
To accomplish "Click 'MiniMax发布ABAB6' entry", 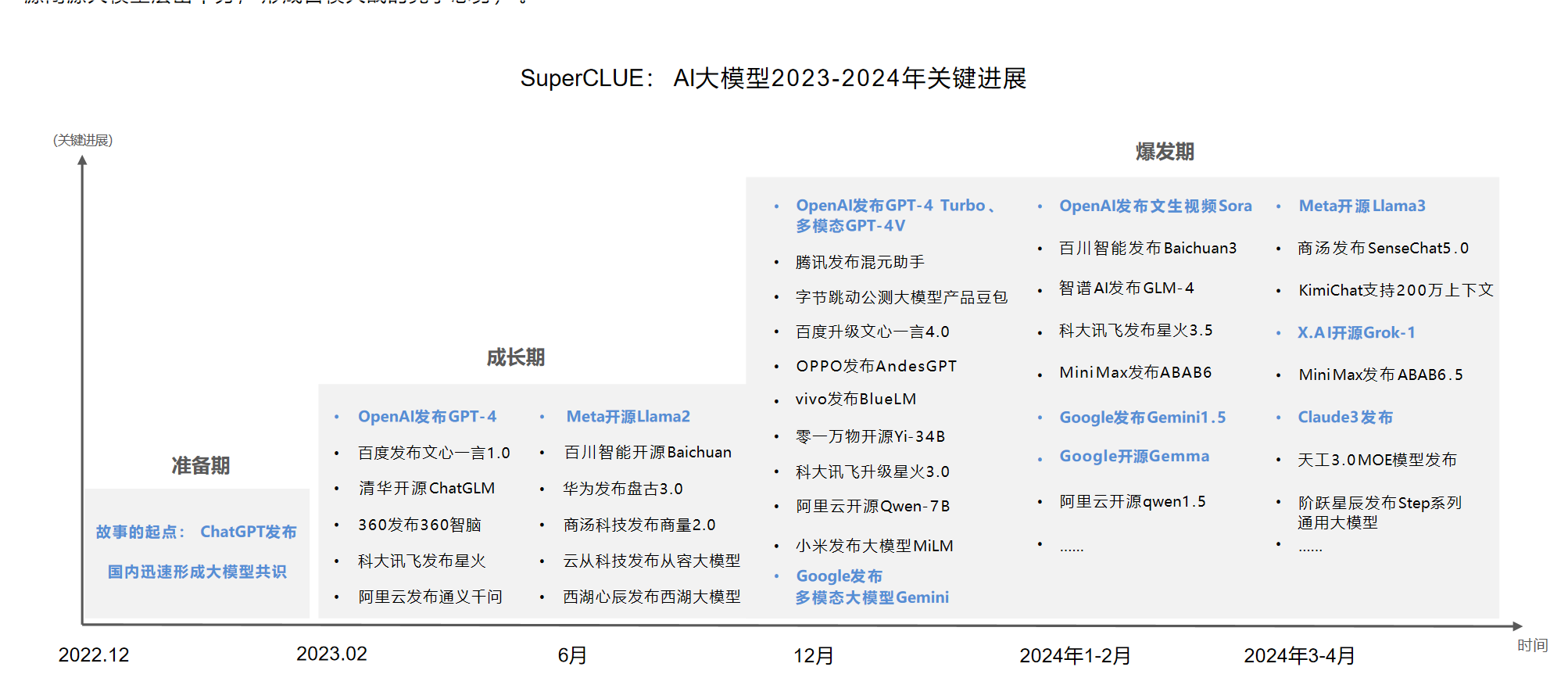I will coord(1136,372).
